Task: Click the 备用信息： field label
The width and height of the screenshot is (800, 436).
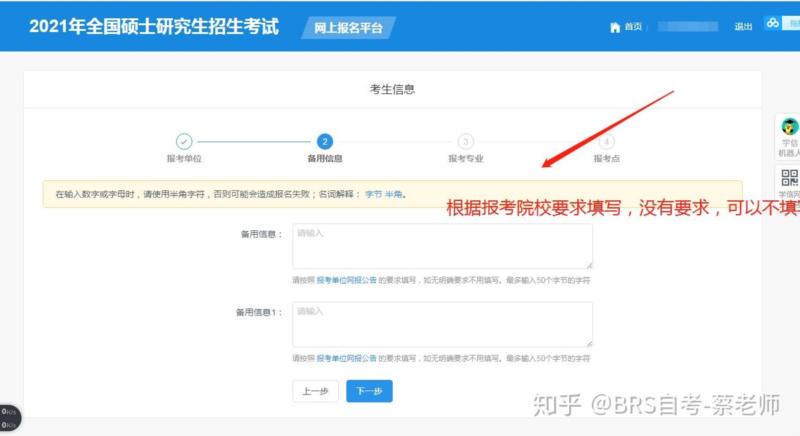Action: pos(261,235)
